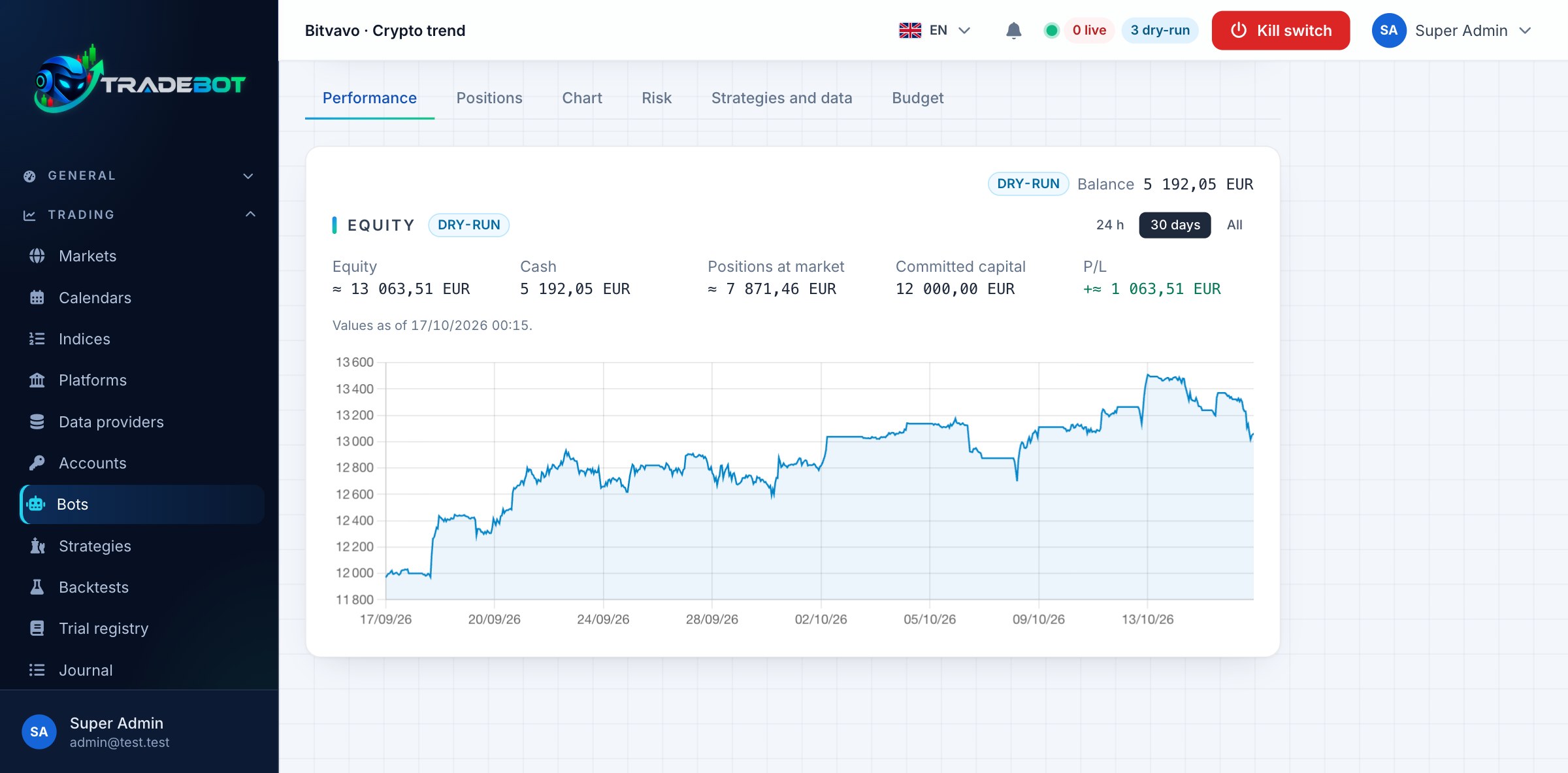Switch to the Performance tab
1568x773 pixels.
(x=370, y=98)
